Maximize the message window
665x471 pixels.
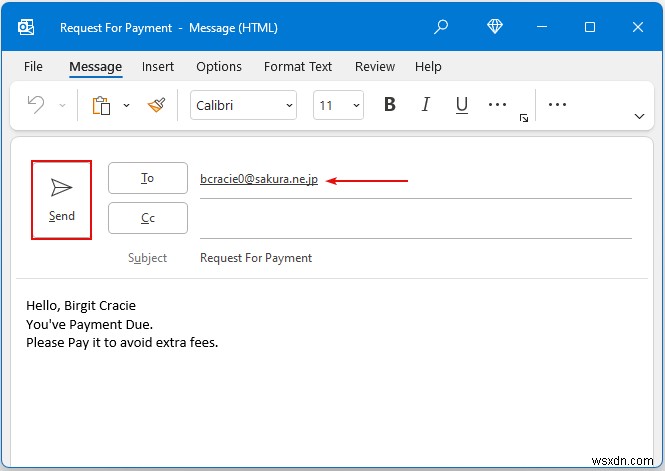click(x=590, y=27)
